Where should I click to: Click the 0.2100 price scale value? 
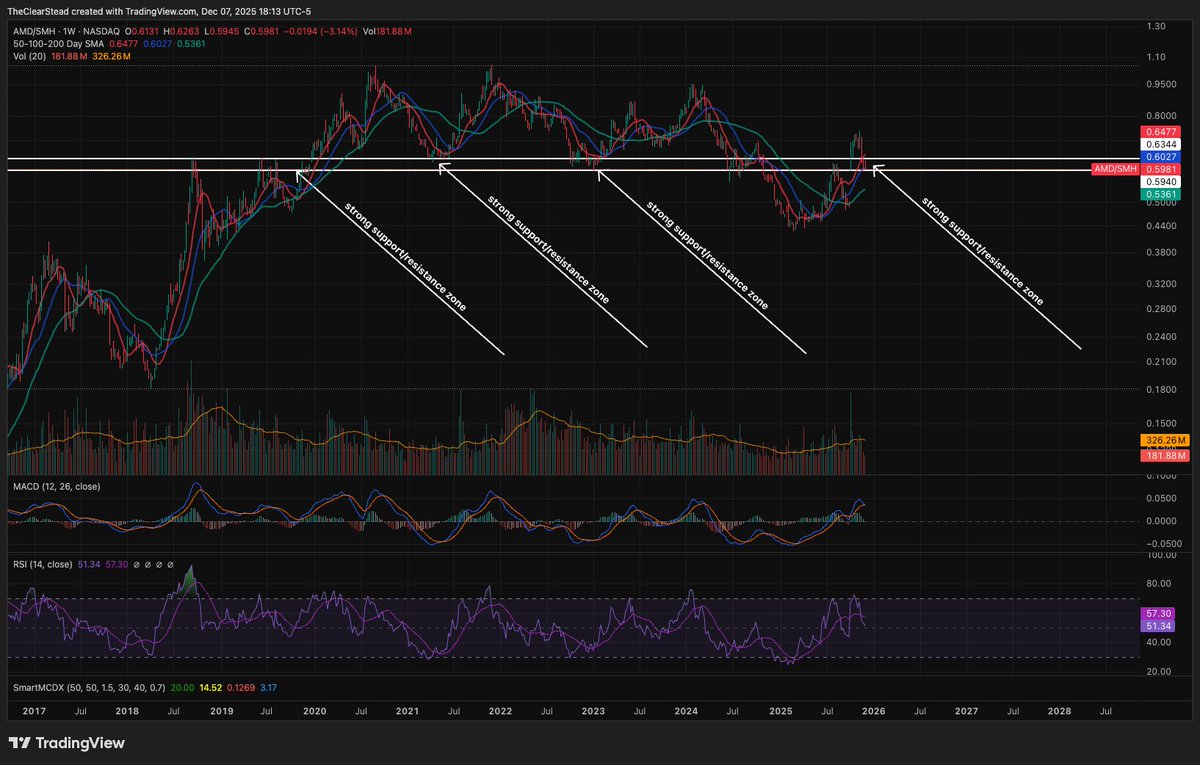coord(1161,361)
